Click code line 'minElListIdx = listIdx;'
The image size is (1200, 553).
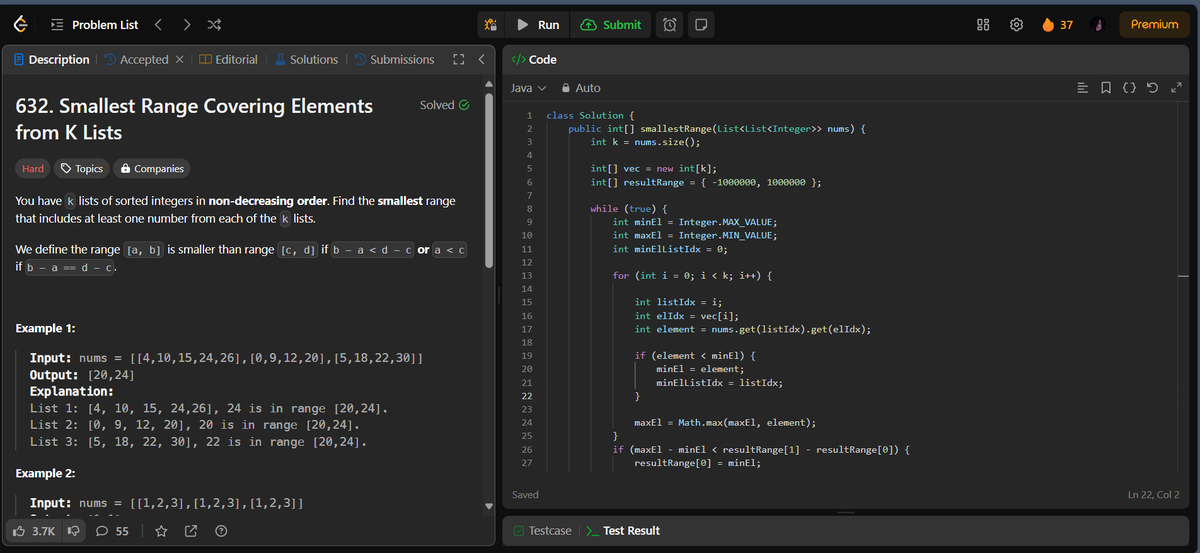point(719,383)
